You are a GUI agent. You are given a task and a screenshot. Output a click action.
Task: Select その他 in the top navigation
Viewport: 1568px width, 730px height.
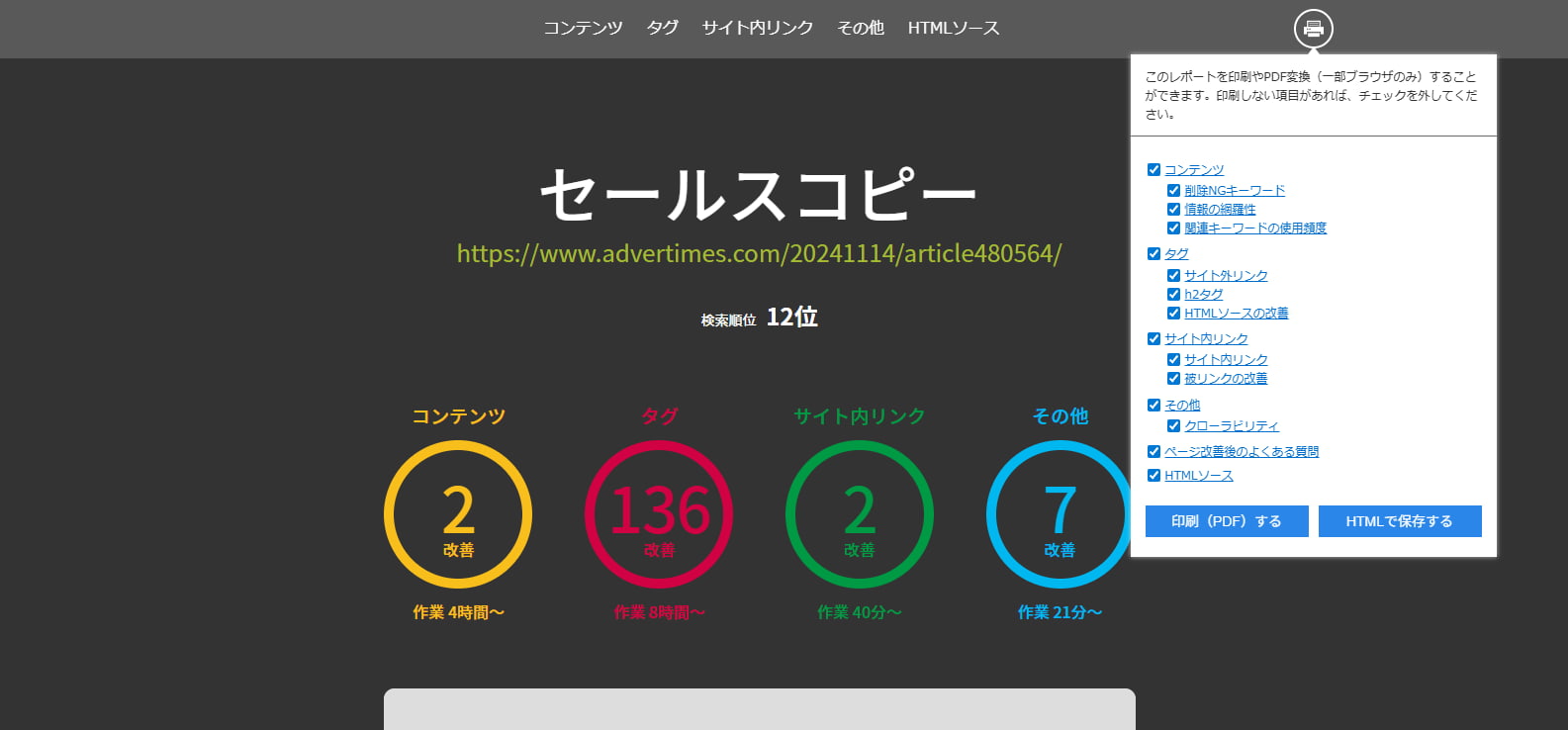860,28
